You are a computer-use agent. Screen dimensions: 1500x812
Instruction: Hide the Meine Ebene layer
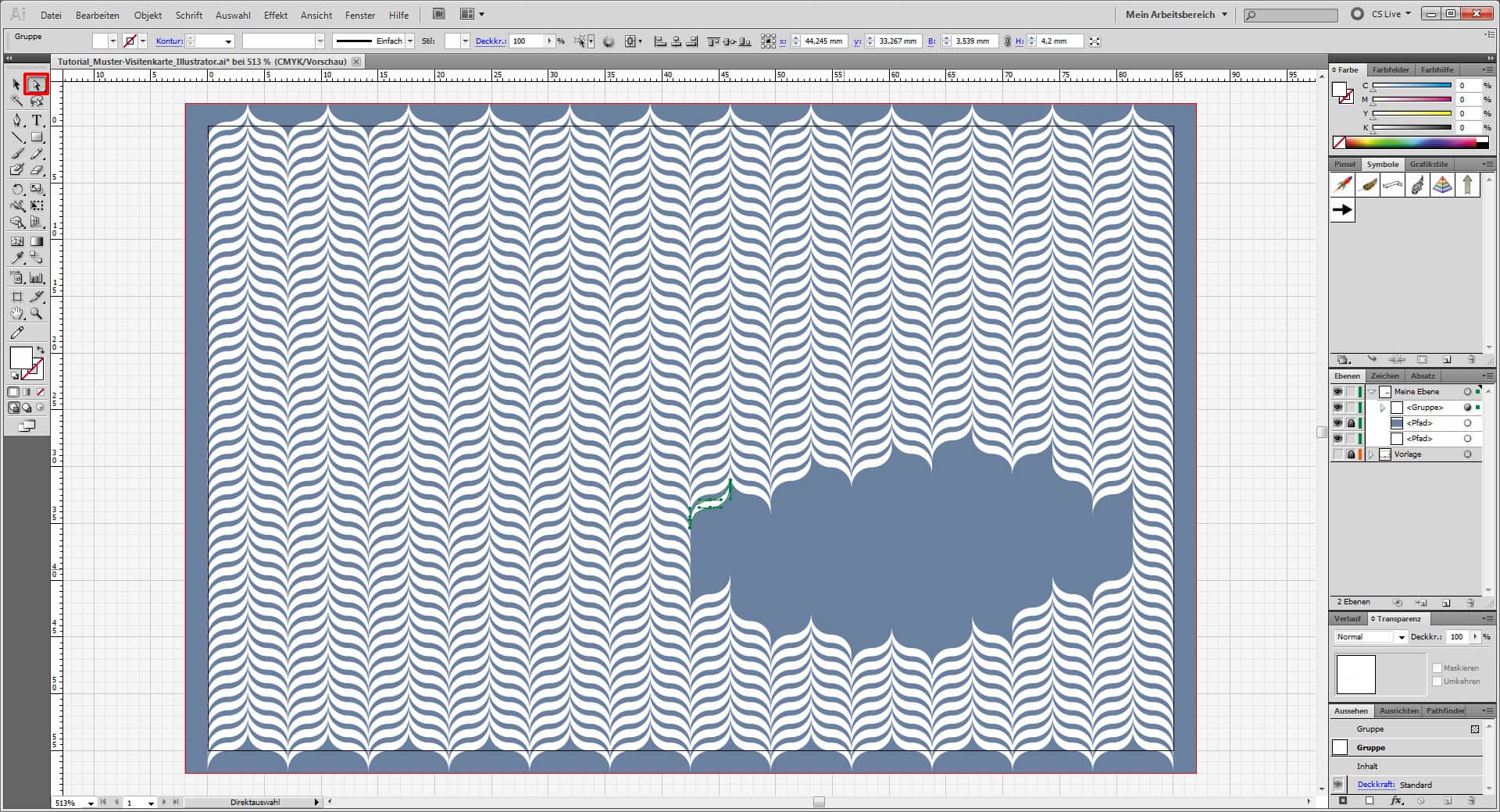click(1337, 391)
